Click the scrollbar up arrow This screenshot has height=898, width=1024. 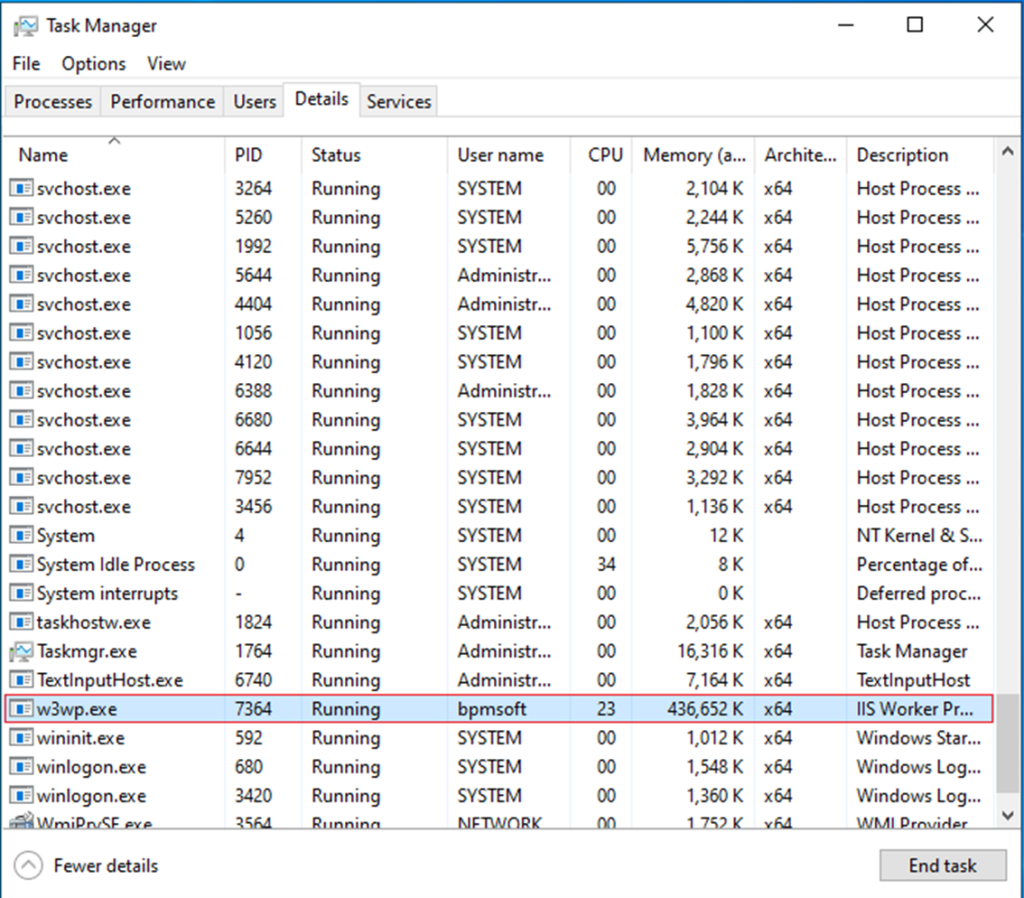(1008, 152)
